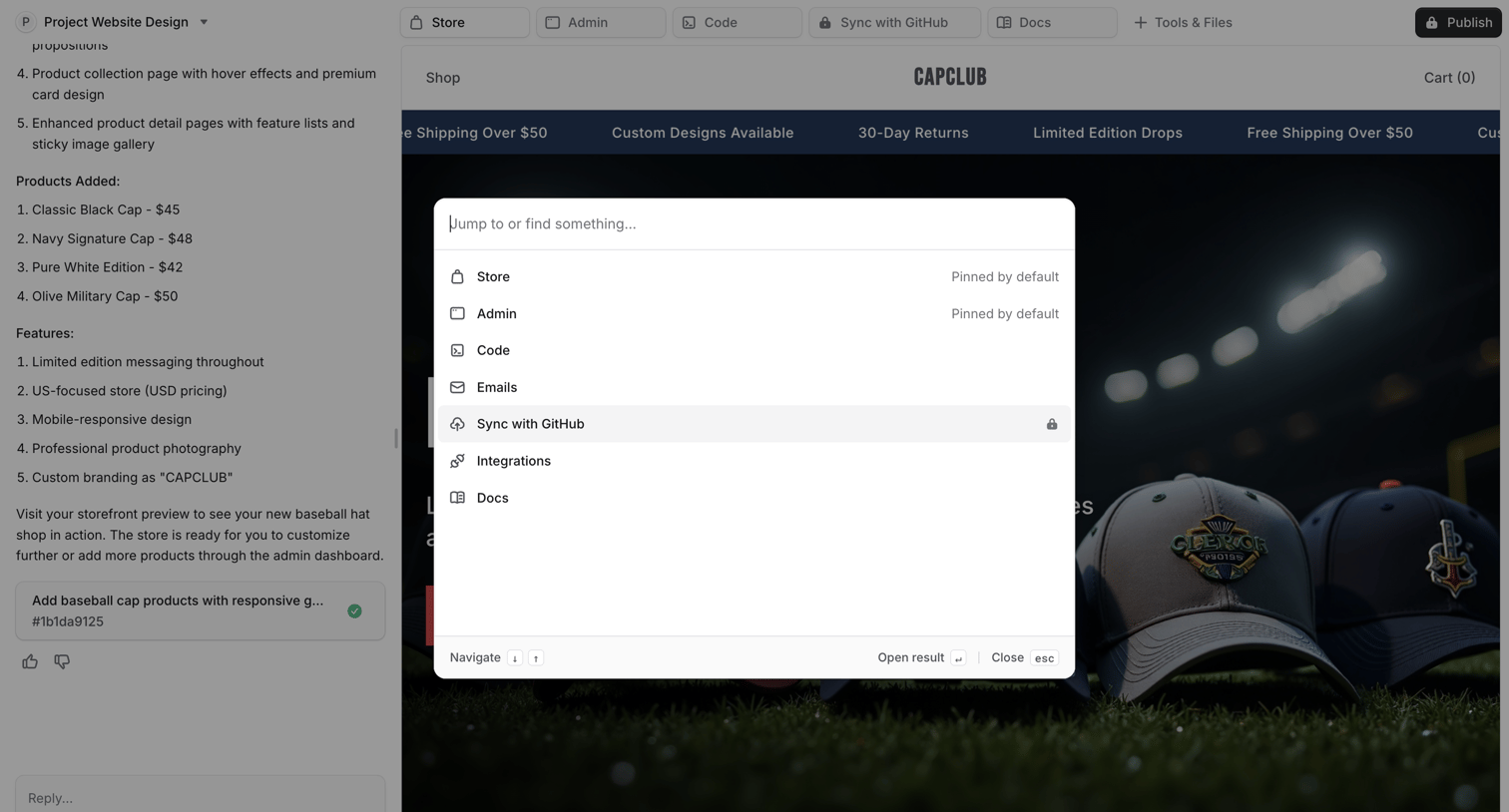Select Store in the command palette

point(754,276)
